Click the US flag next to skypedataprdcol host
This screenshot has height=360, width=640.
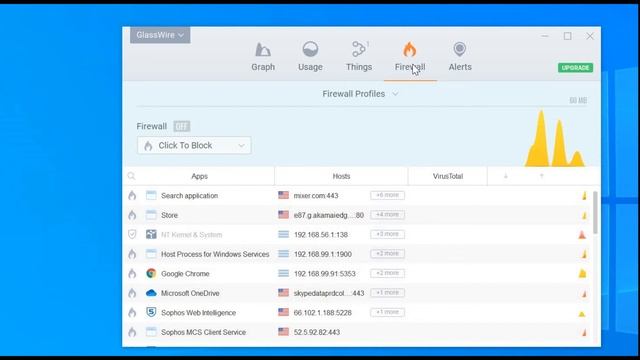283,293
